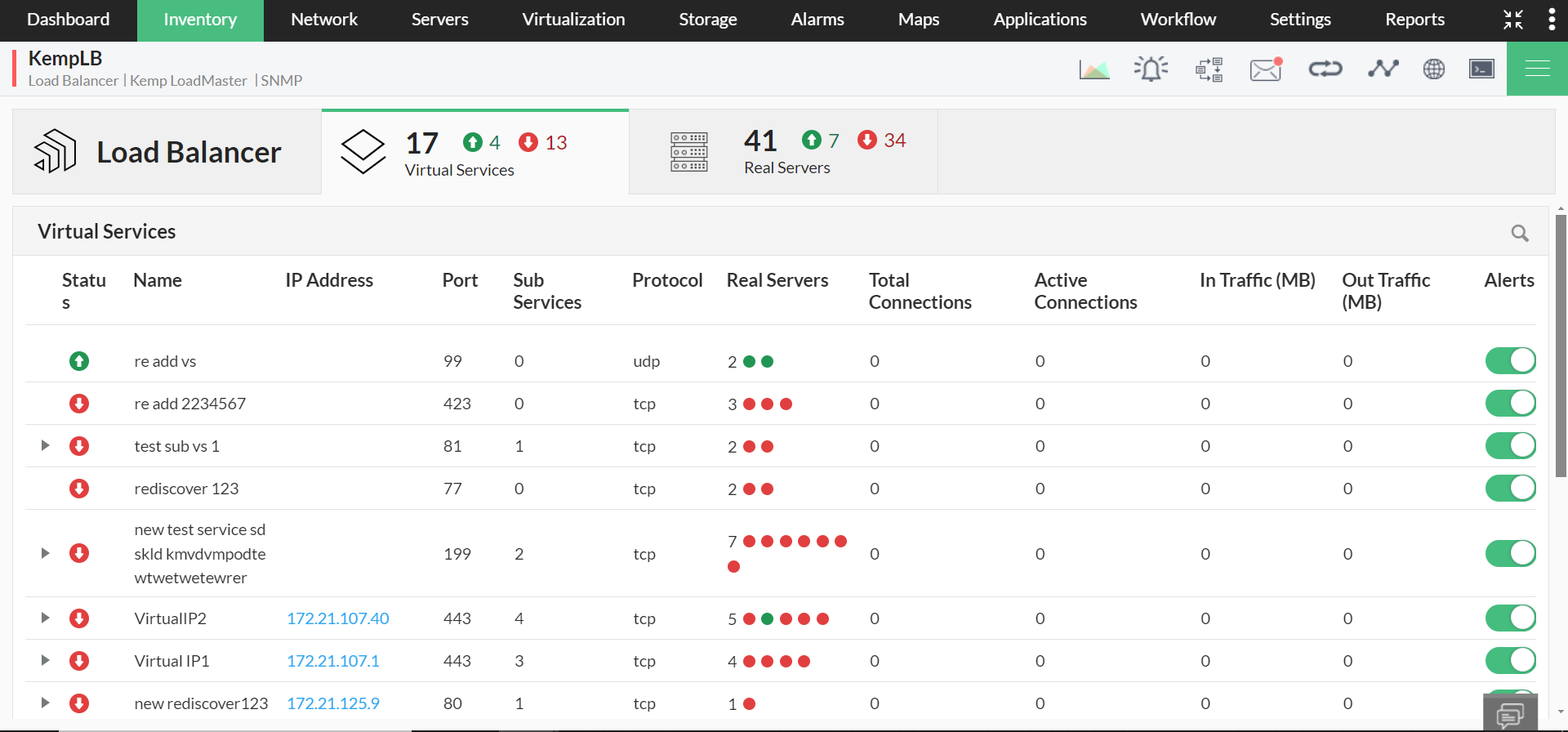The width and height of the screenshot is (1568, 732).
Task: Open the Alarms menu tab
Action: 817,20
